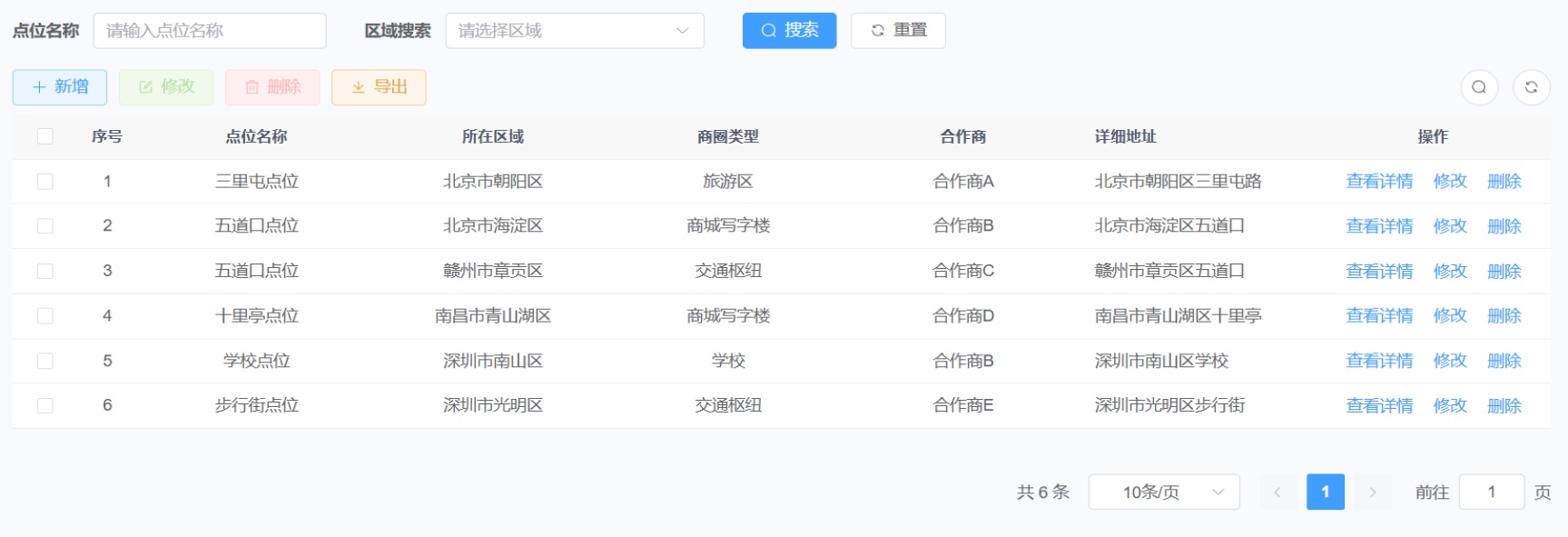Focus the 请输入点位名称 input field

(210, 31)
